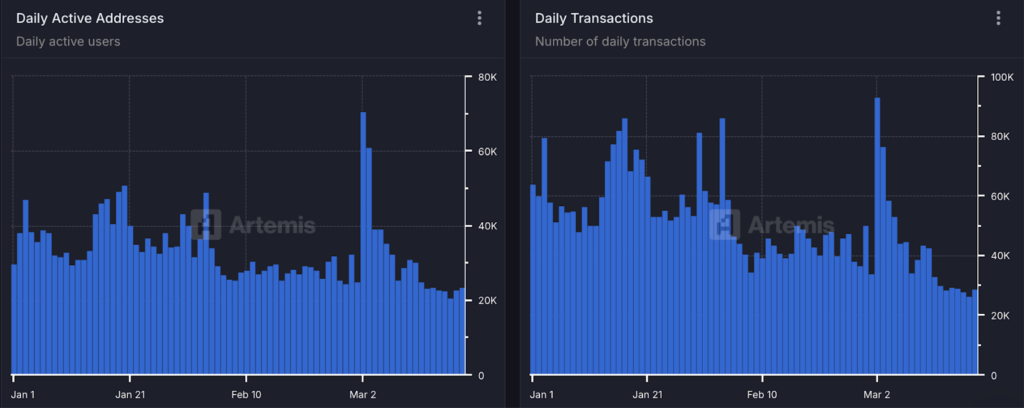Open the Daily Transactions three-dot menu
Screen dimensions: 1024x408
click(x=998, y=19)
